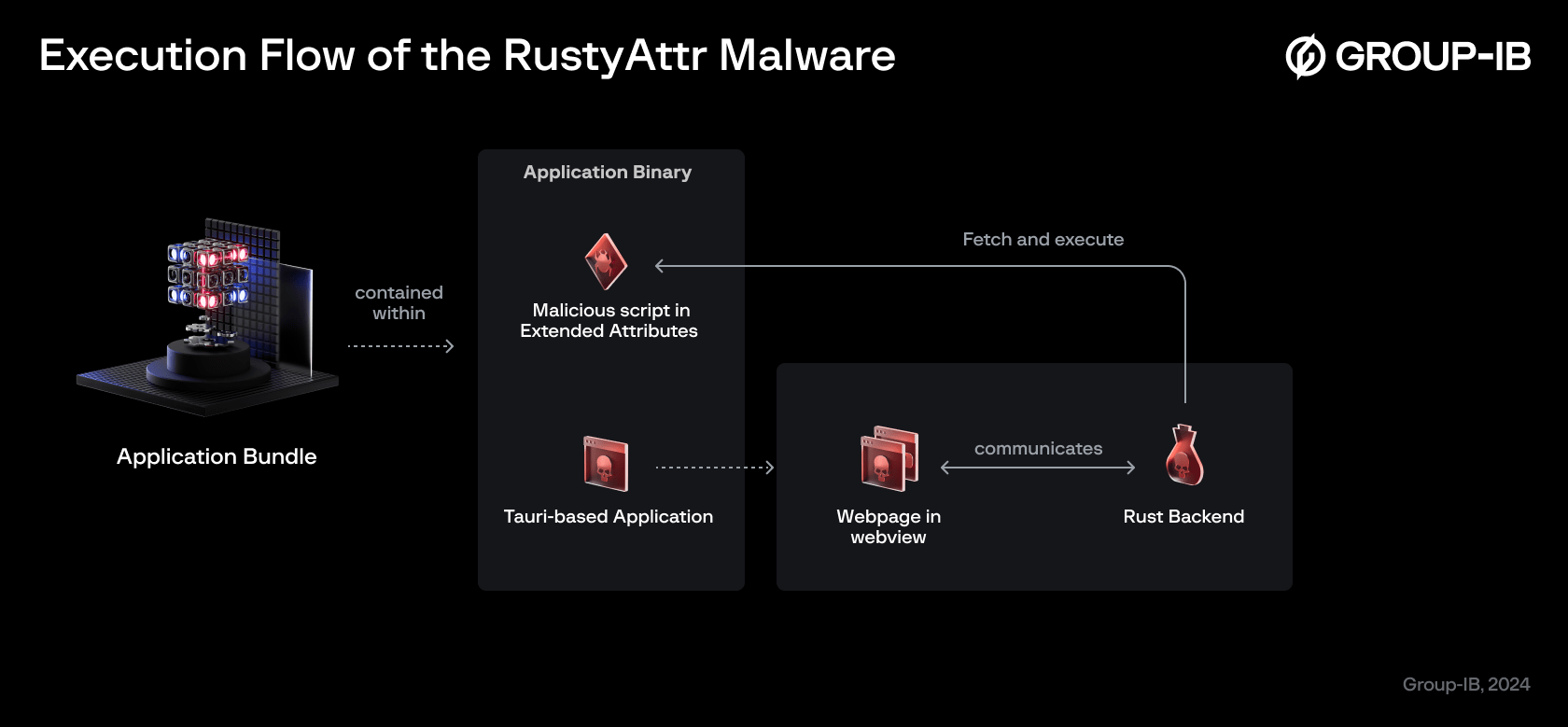This screenshot has height=727, width=1568.
Task: Click the "GROUP-IB" brand wordmark text
Action: [1433, 57]
